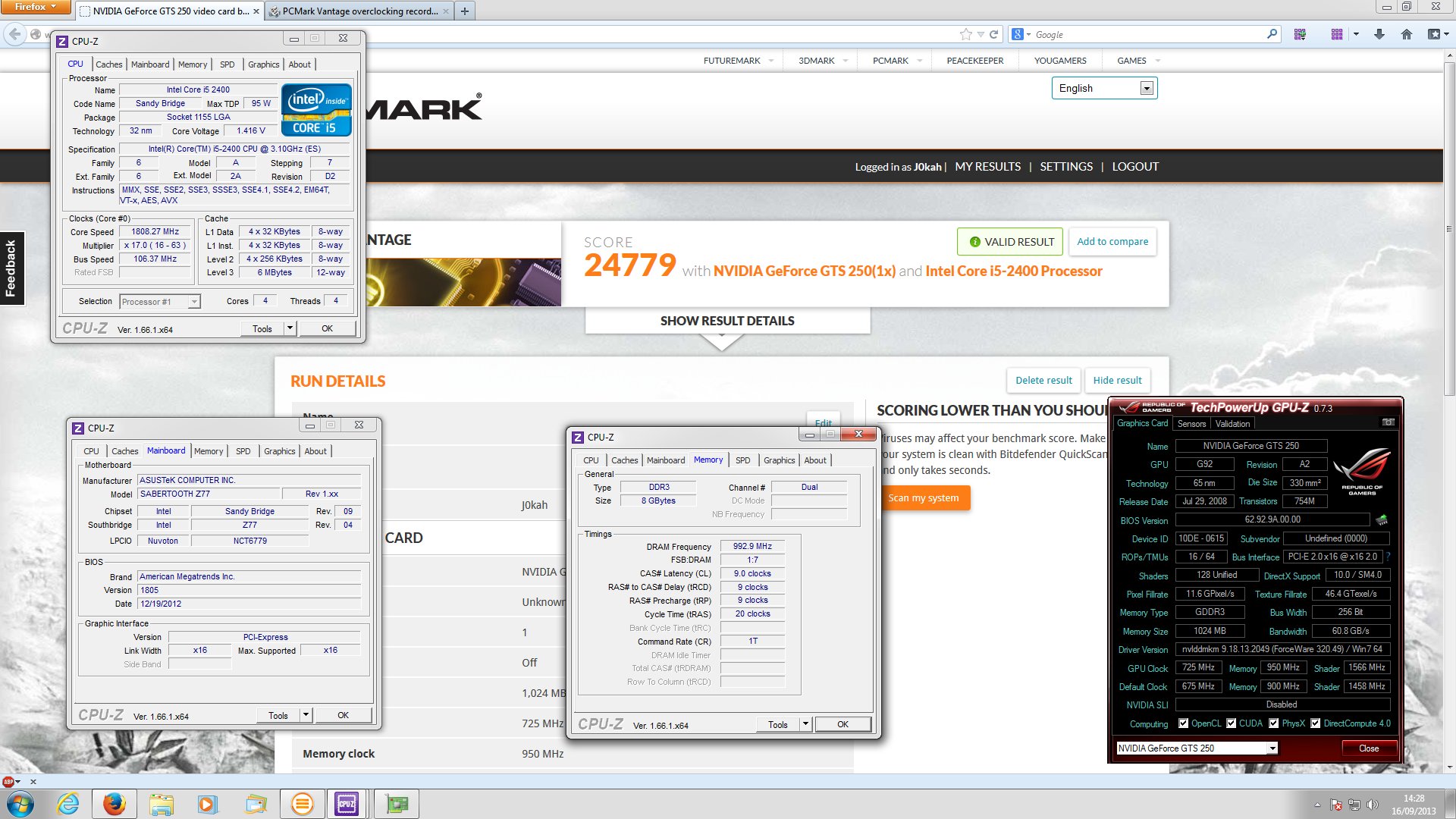Open the search engine selector dropdown
1456x819 pixels.
(1021, 34)
